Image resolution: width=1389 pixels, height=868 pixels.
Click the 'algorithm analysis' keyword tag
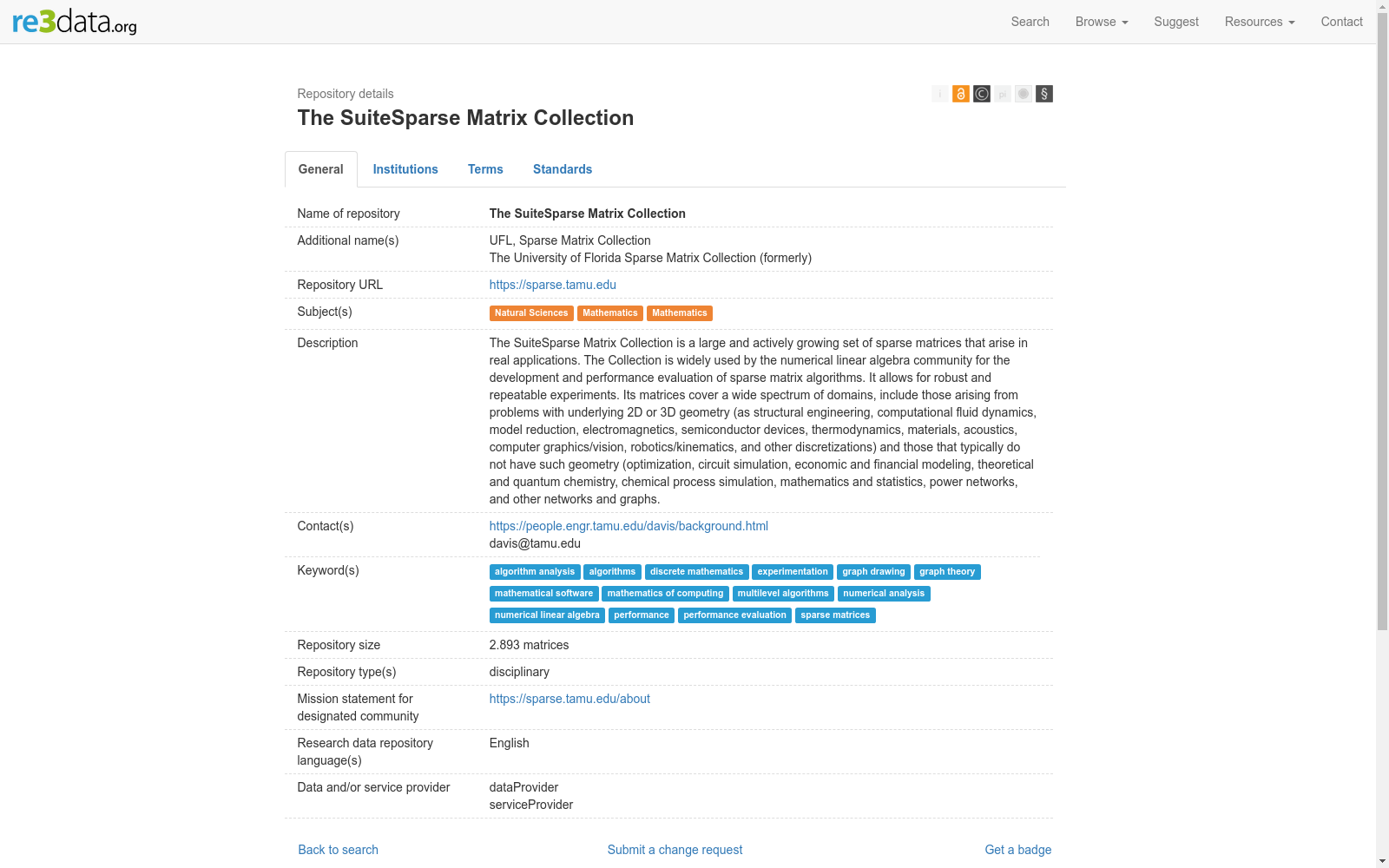coord(535,572)
